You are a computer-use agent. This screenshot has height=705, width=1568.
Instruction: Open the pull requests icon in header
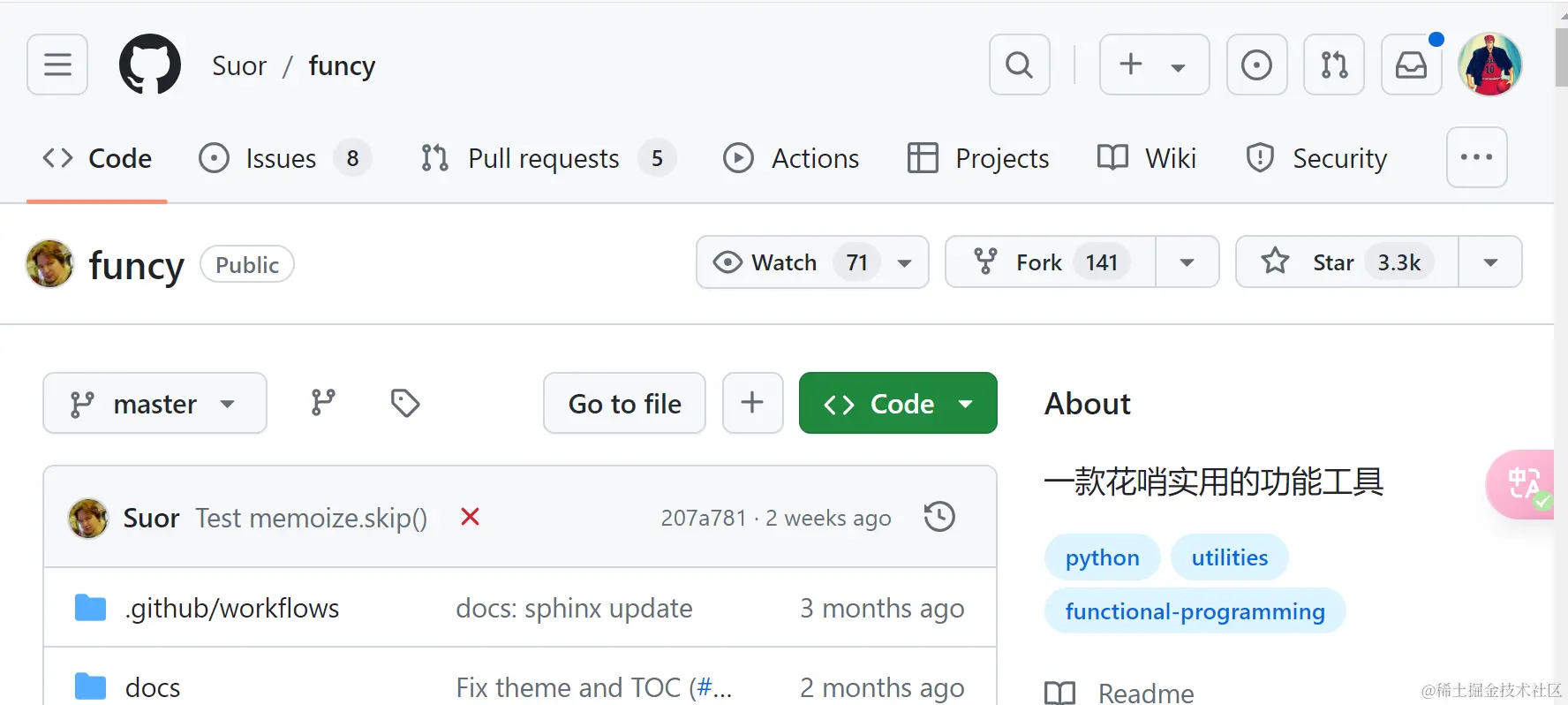point(1334,64)
